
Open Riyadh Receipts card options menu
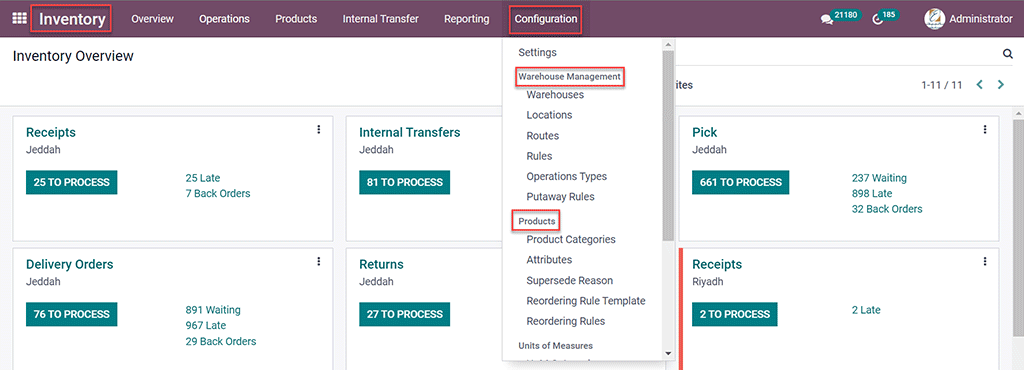pyautogui.click(x=985, y=262)
